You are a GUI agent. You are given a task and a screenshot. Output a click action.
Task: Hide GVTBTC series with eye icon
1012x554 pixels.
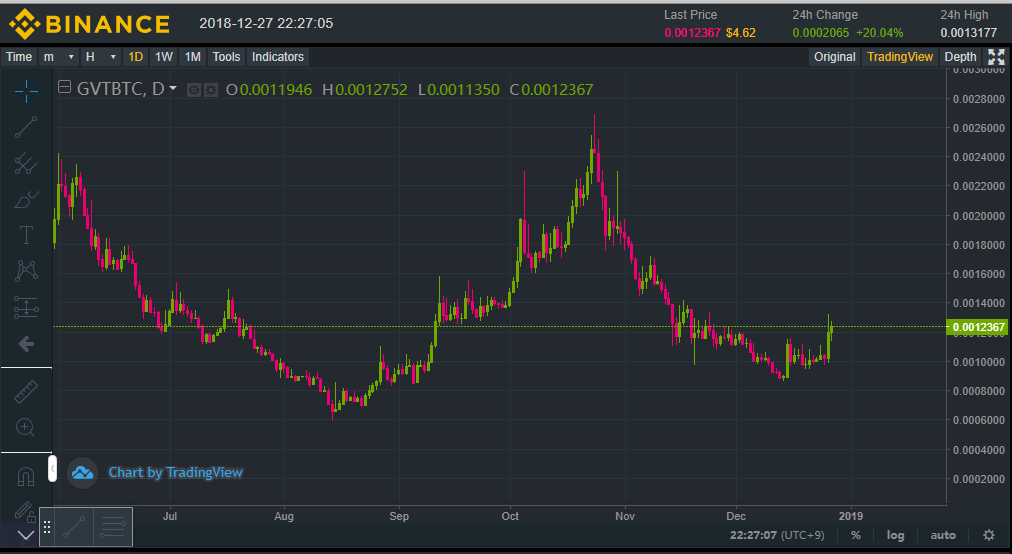[195, 90]
